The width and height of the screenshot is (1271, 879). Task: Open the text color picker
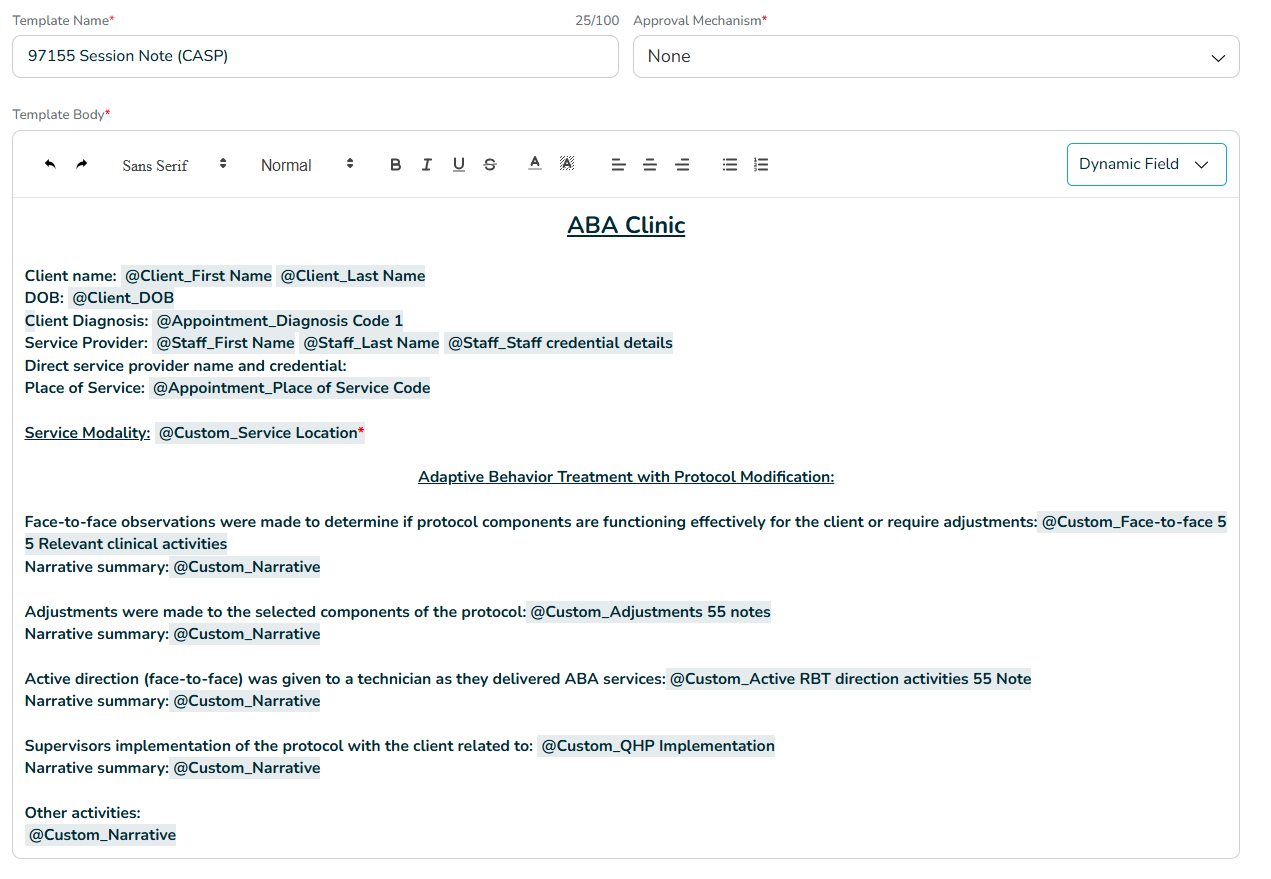tap(535, 164)
